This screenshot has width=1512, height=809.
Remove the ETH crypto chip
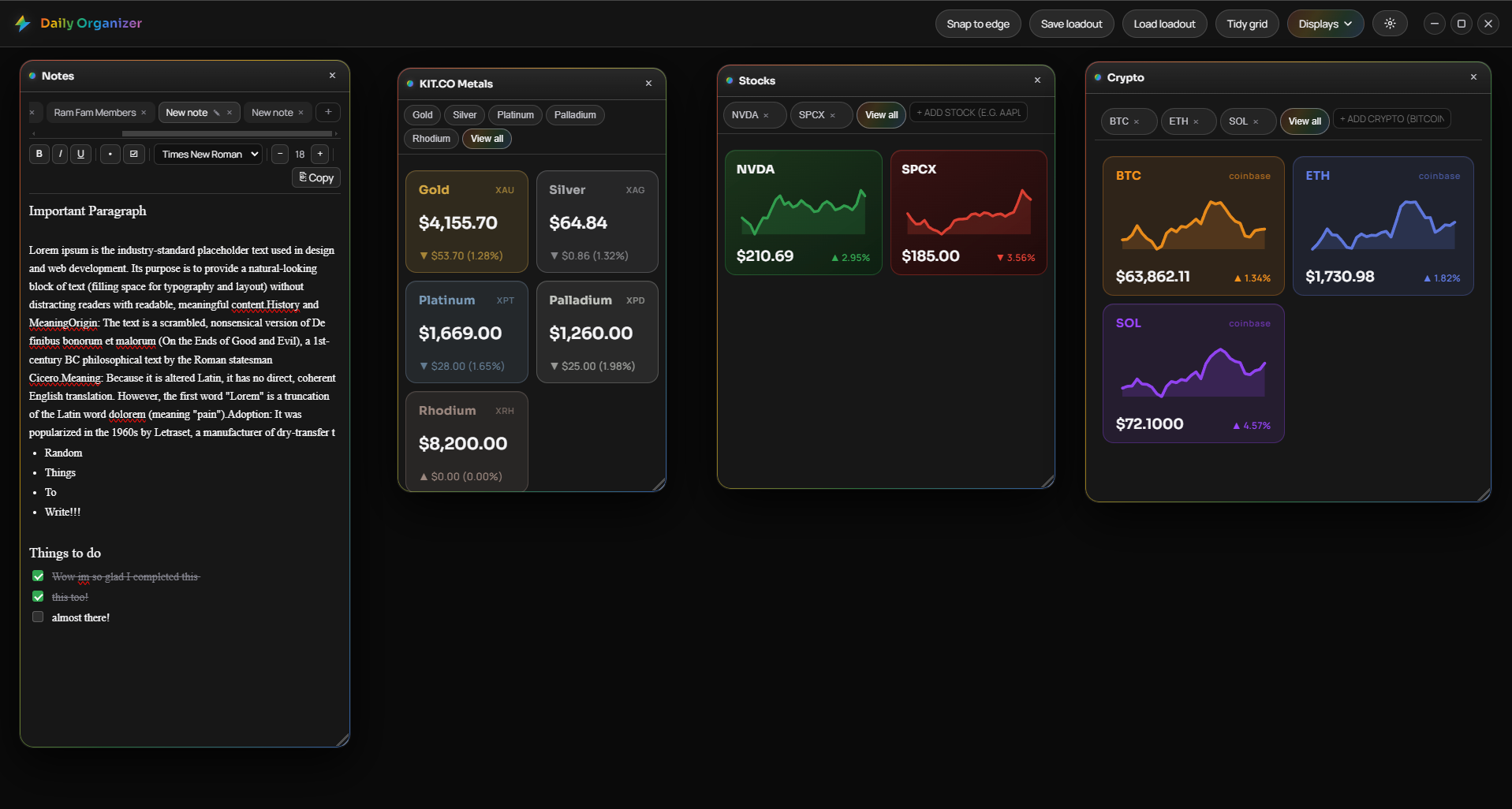click(x=1196, y=121)
